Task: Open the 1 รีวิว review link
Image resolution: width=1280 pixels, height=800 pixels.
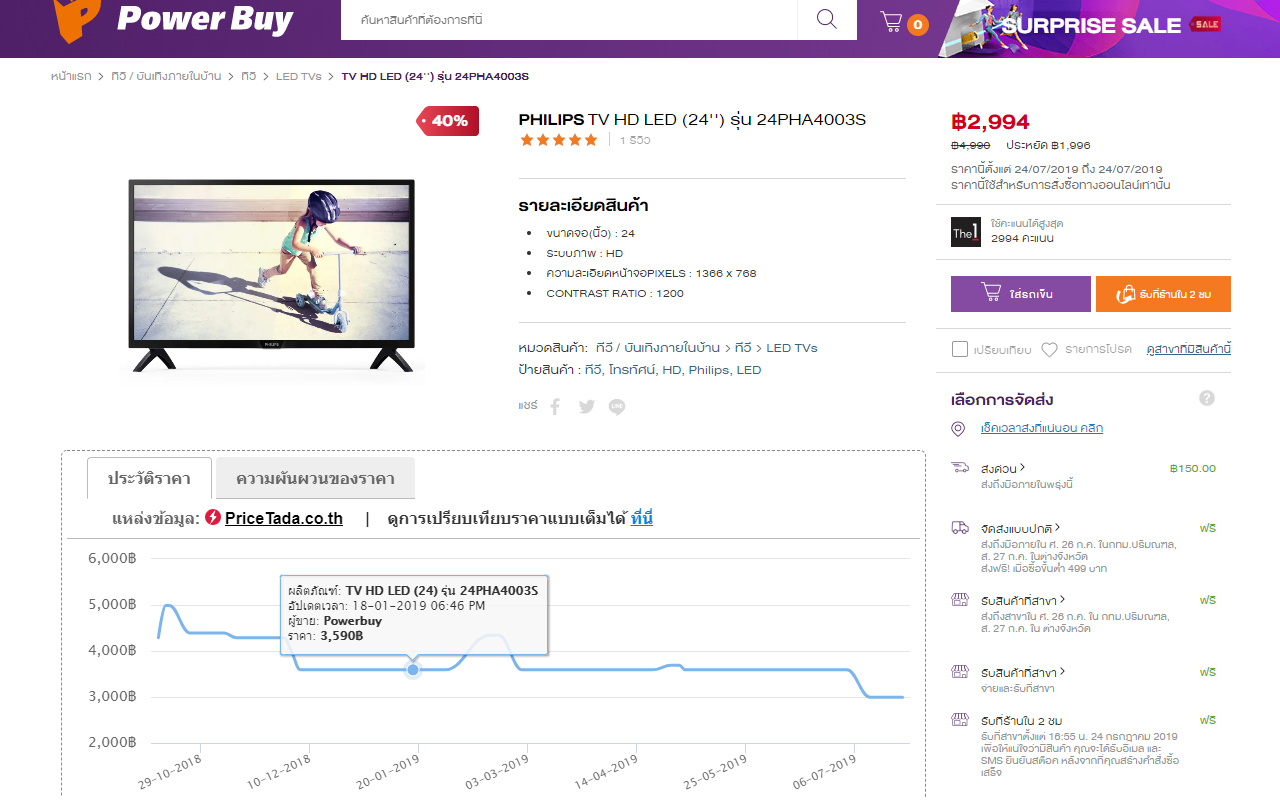Action: click(635, 140)
